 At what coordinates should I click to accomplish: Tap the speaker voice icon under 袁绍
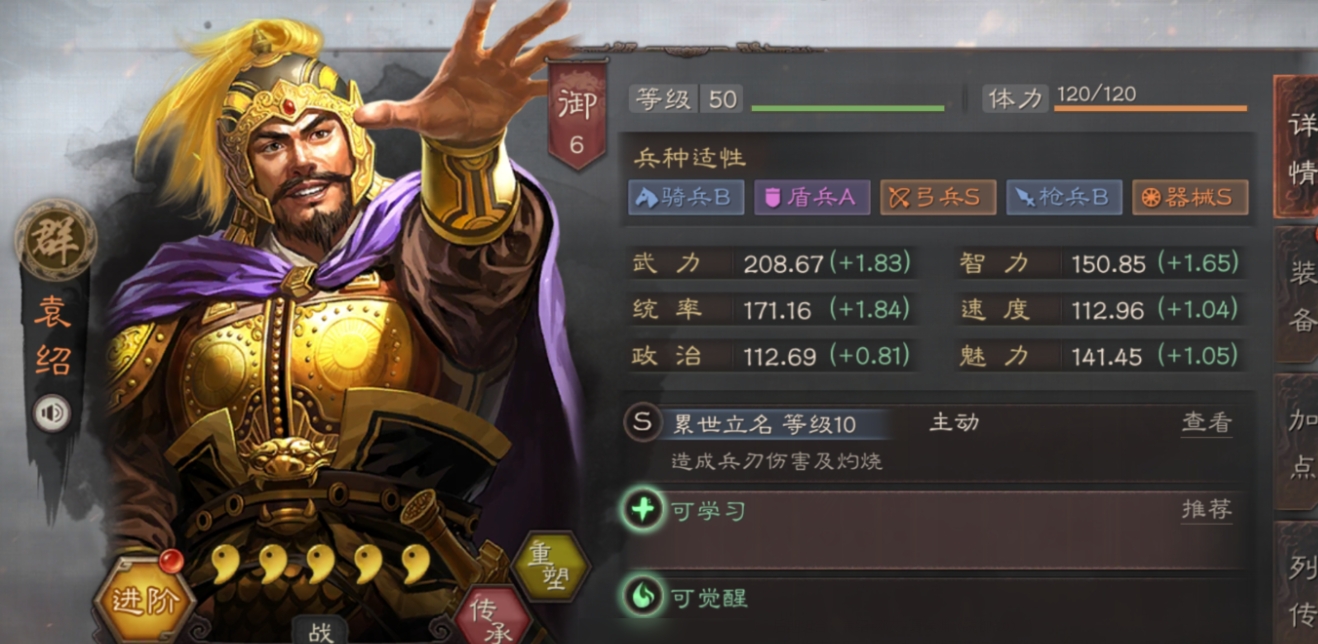point(51,413)
